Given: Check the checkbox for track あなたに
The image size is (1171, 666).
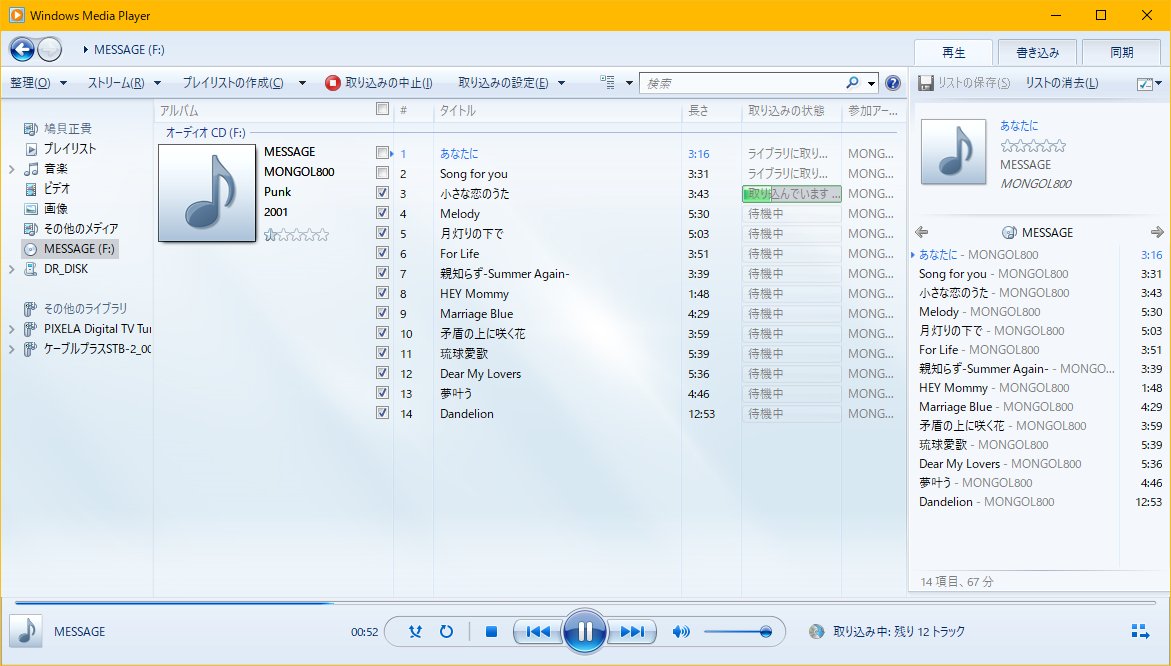Looking at the screenshot, I should coord(384,153).
